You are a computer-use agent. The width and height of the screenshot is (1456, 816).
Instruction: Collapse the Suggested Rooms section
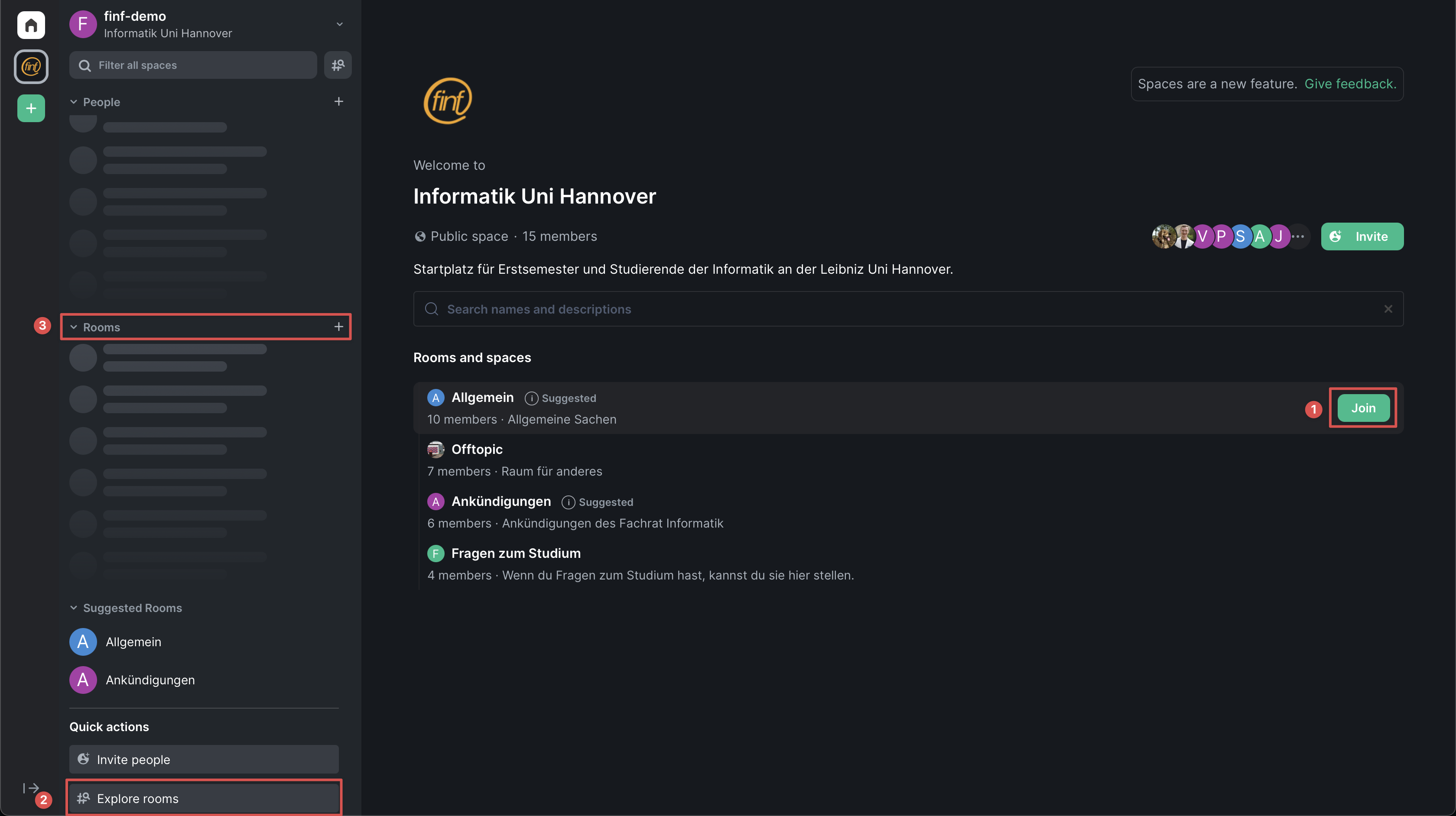point(74,608)
